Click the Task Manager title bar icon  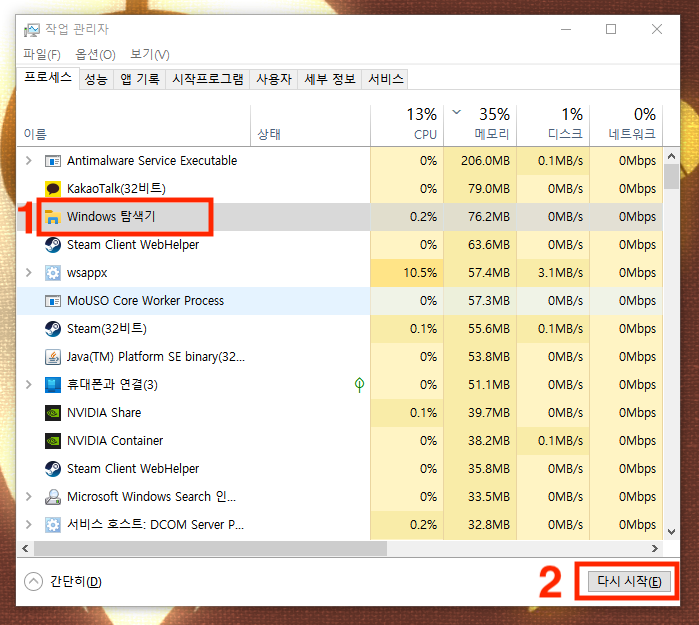coord(31,30)
